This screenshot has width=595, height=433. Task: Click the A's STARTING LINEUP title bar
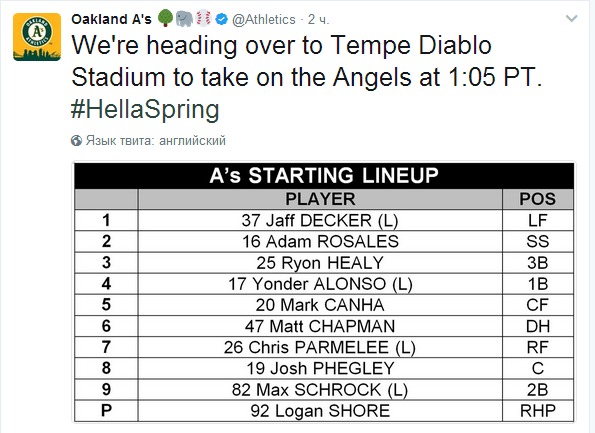pyautogui.click(x=324, y=176)
